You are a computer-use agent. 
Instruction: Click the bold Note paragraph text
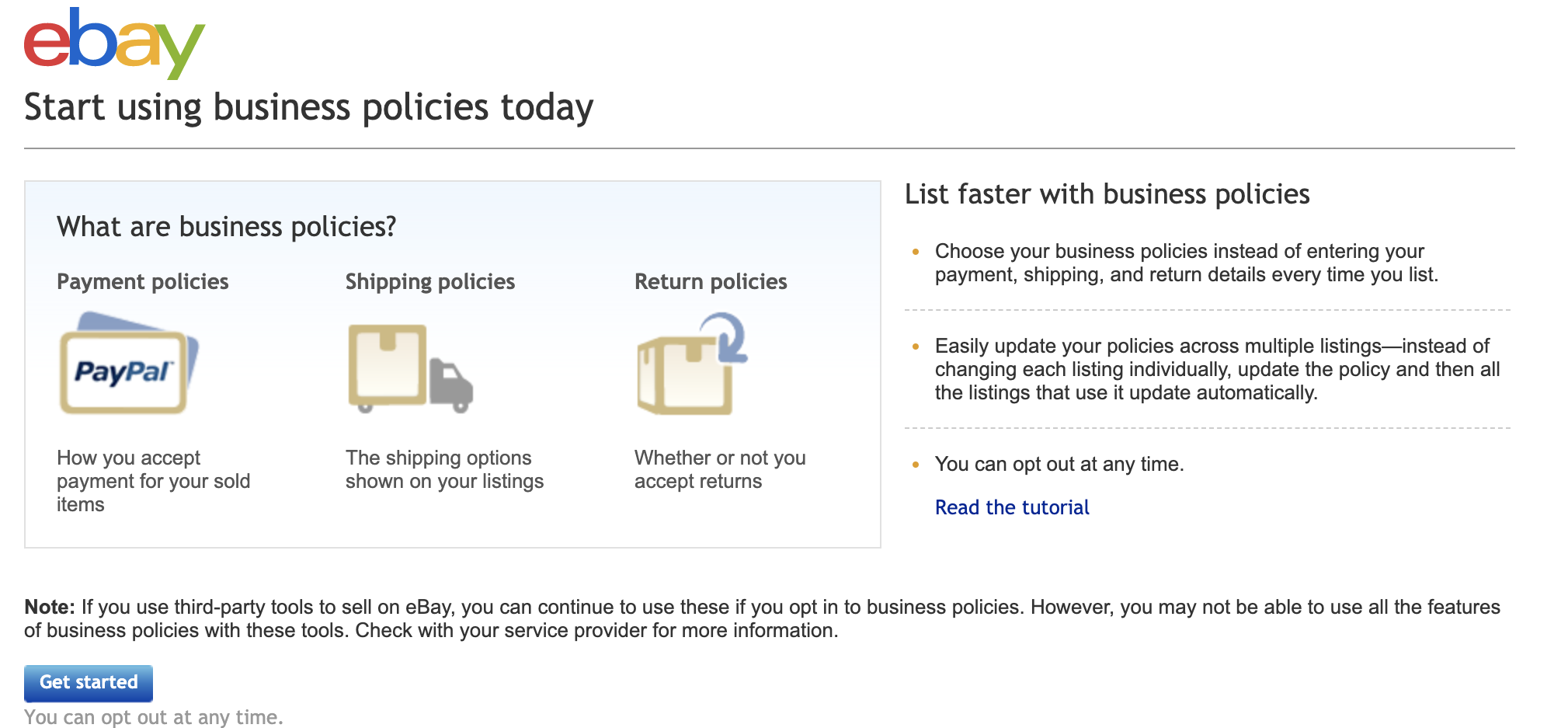tap(762, 618)
